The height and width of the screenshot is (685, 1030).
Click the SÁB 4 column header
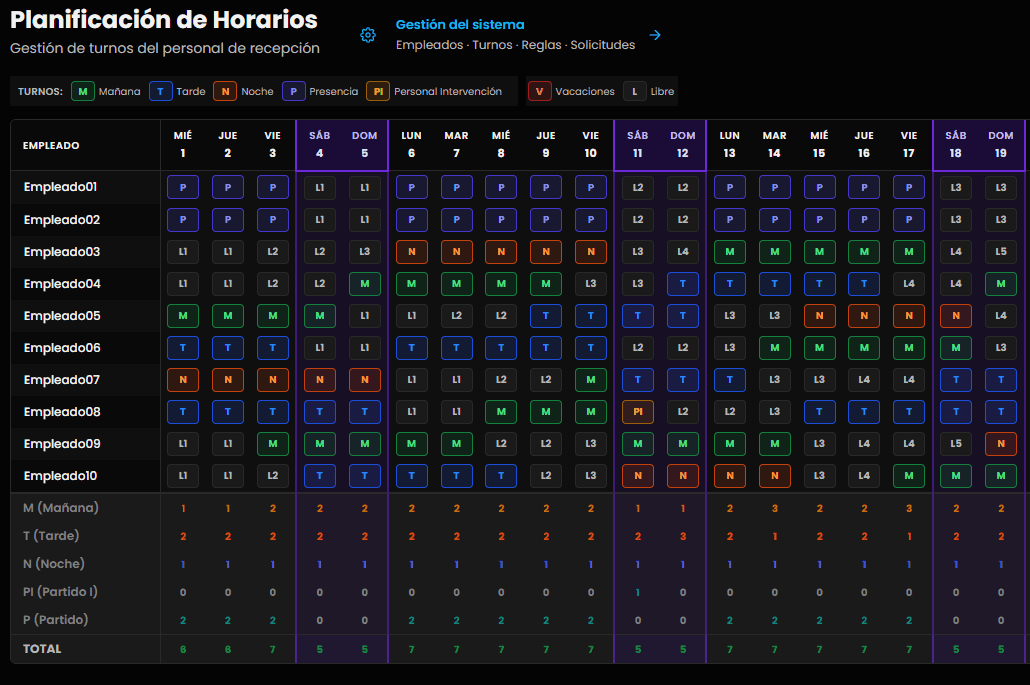click(320, 144)
